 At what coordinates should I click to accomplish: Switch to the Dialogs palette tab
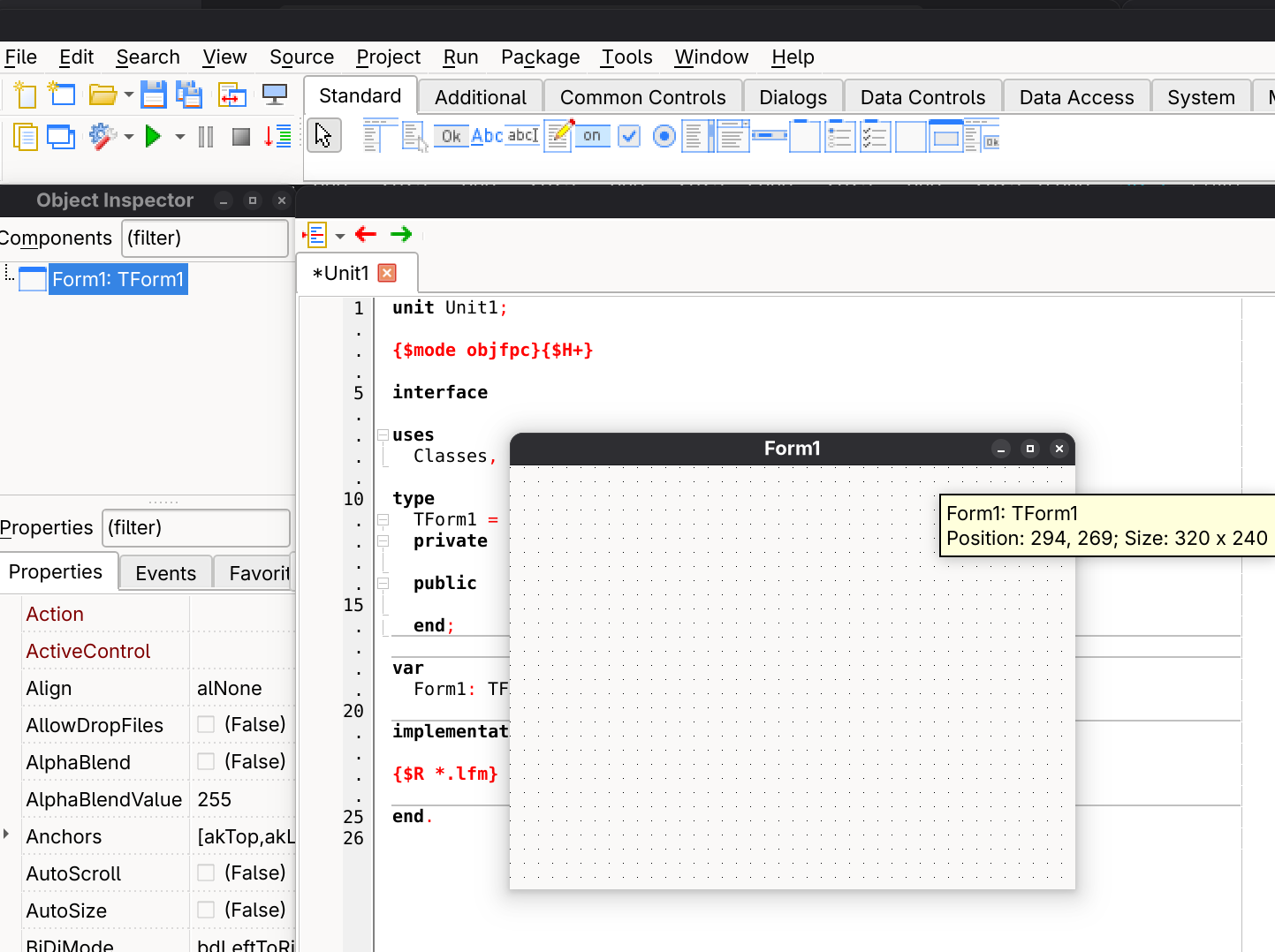point(793,97)
